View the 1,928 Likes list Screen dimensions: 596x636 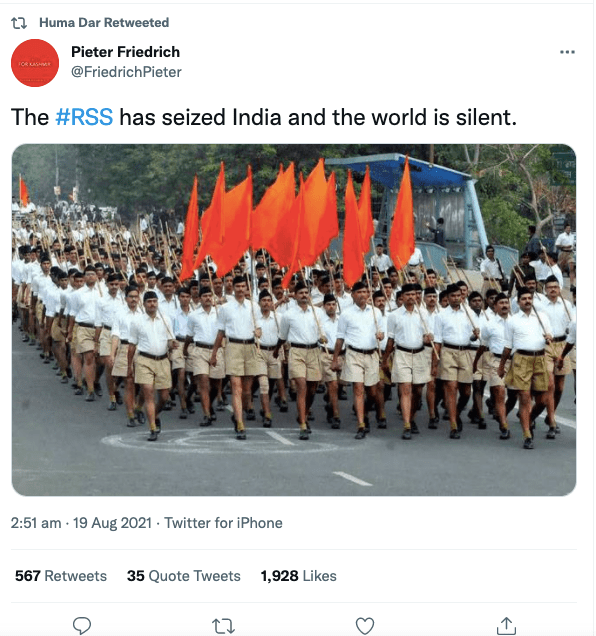pos(299,576)
